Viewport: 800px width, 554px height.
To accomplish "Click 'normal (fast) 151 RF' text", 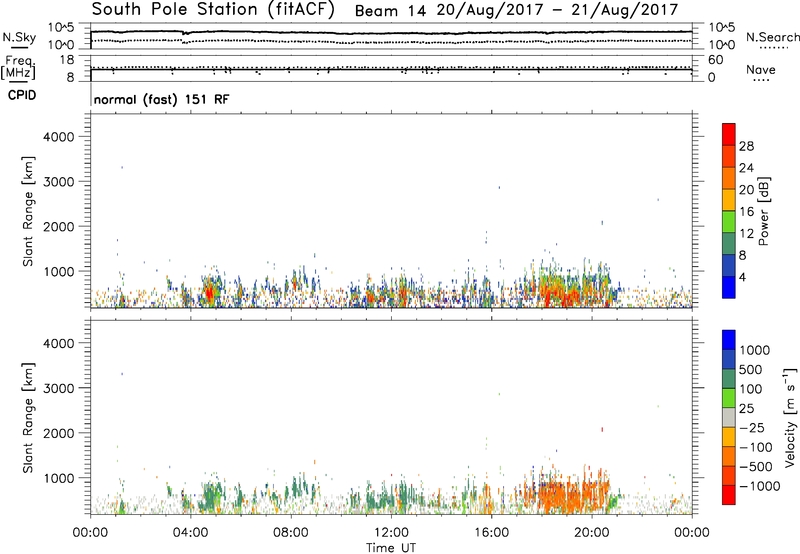I will (x=162, y=99).
